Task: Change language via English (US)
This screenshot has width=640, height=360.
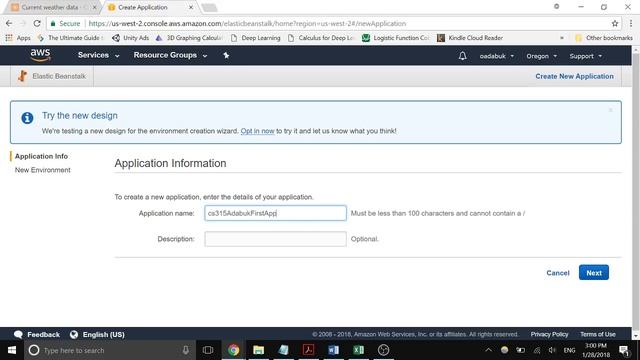Action: point(97,334)
